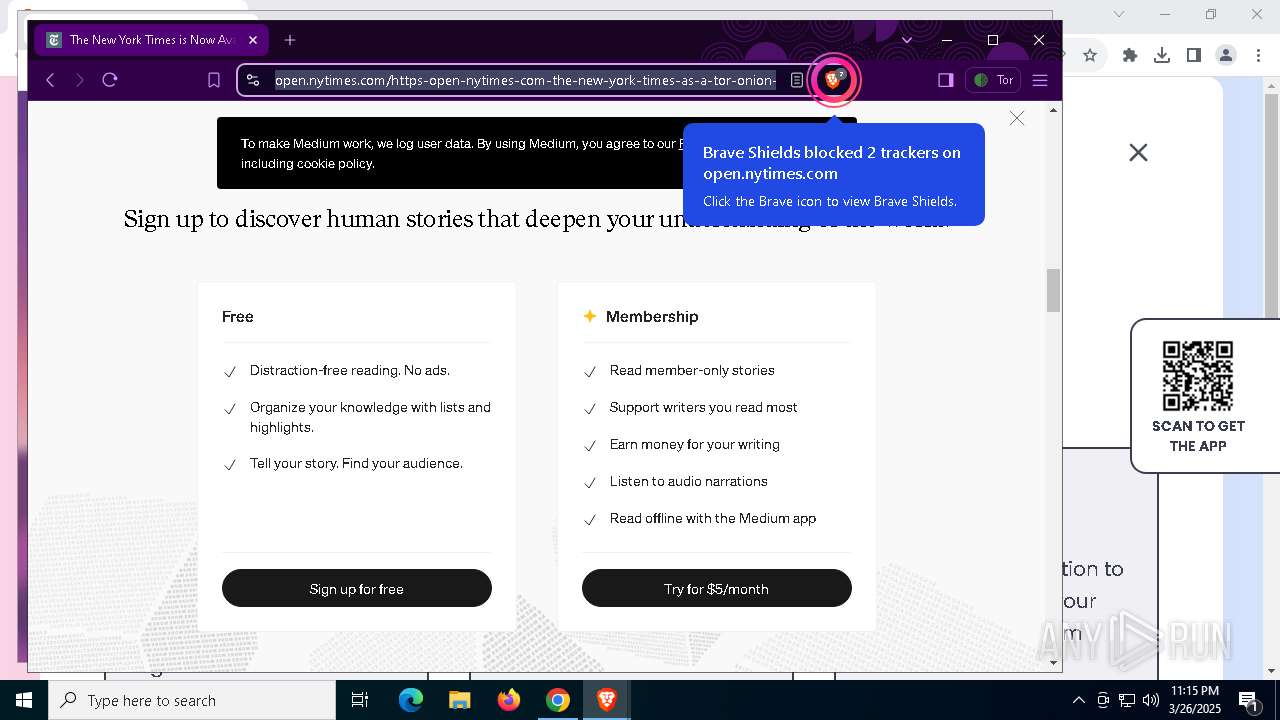Select the New York Times tab
Screen dimensions: 1280x720
pos(150,40)
